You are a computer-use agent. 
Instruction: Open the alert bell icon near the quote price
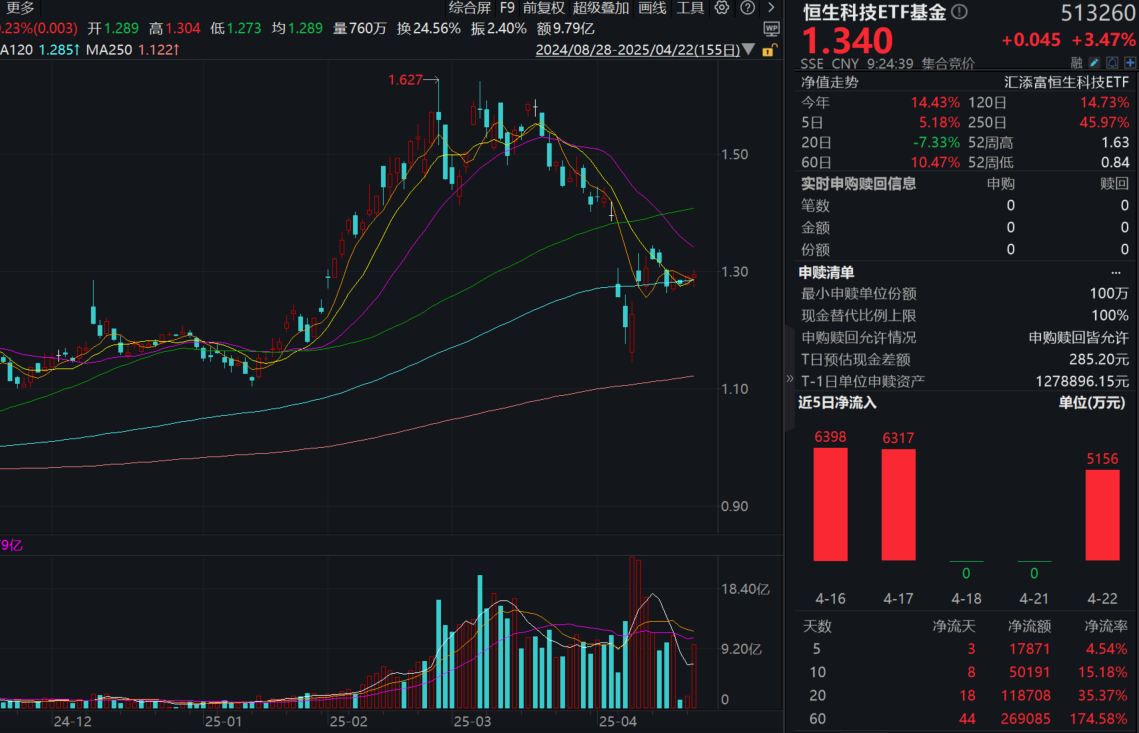coord(1111,62)
